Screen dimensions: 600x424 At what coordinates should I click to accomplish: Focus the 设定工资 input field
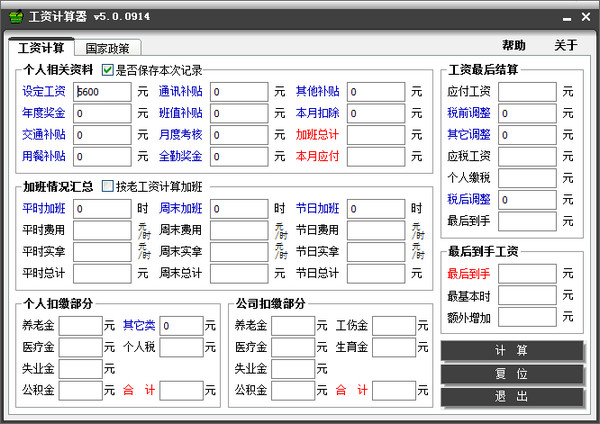tap(102, 91)
